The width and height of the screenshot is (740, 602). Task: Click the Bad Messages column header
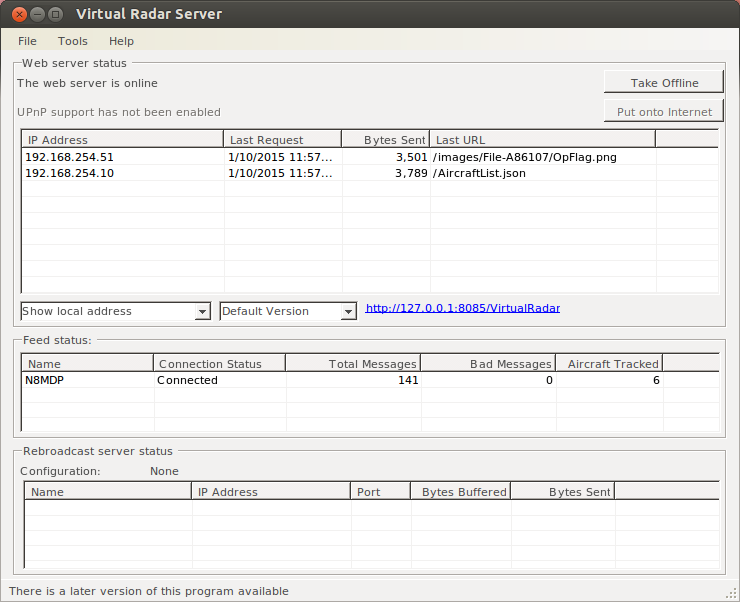pos(488,364)
